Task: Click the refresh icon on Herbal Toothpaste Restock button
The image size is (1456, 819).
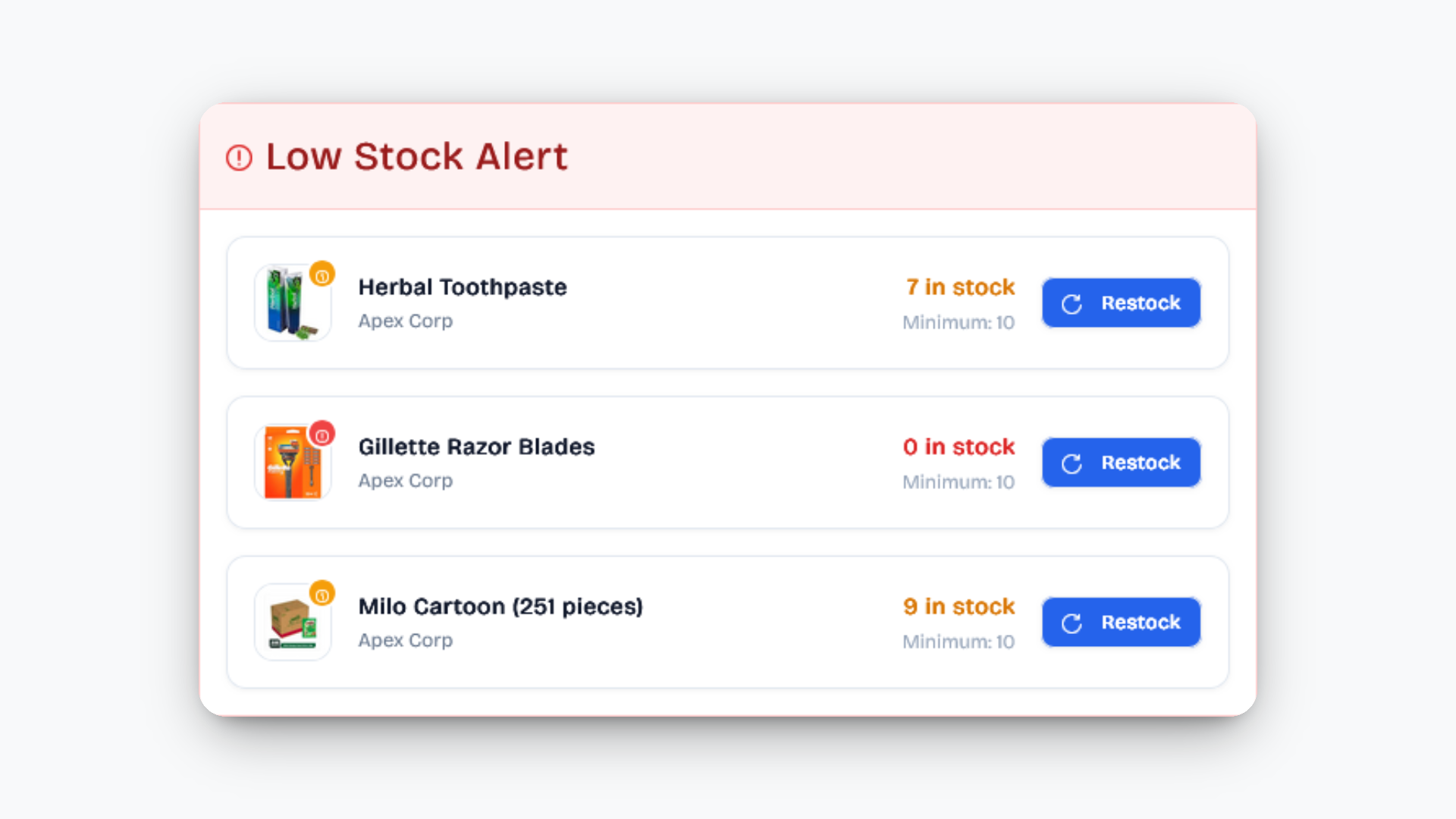Action: tap(1072, 303)
